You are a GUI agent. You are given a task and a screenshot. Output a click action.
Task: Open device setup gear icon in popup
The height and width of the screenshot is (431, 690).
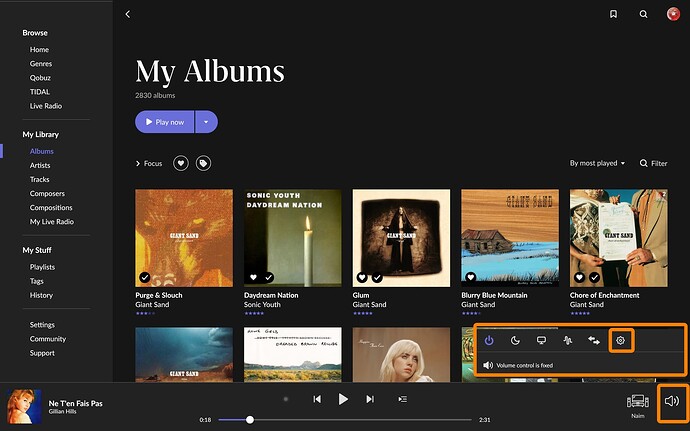pyautogui.click(x=620, y=340)
